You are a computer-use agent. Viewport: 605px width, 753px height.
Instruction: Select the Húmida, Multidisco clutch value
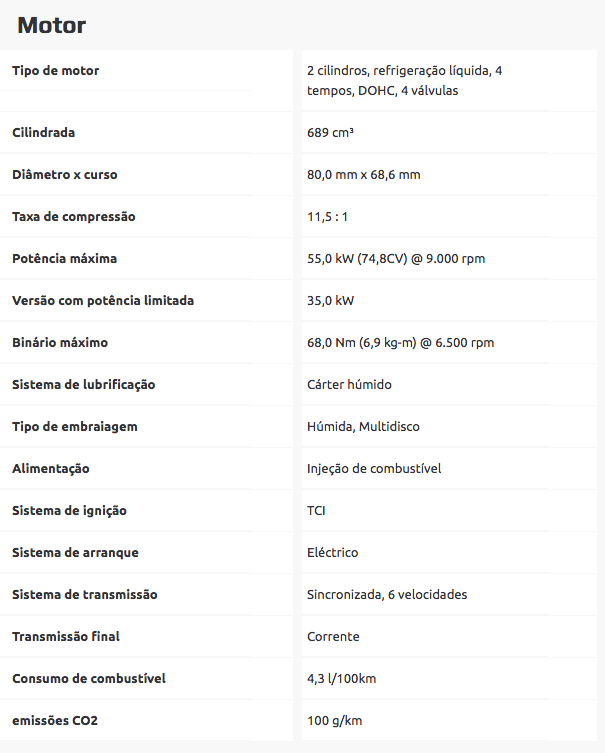tap(363, 427)
